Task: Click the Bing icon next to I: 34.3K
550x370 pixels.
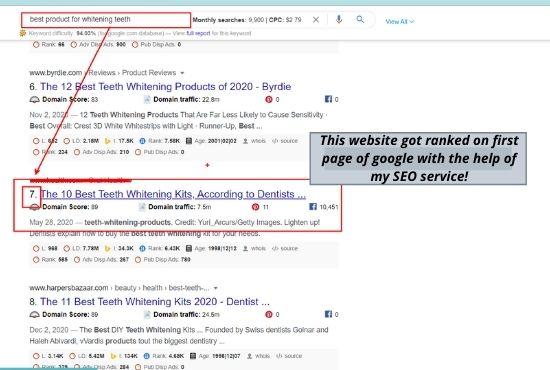Action: pos(108,248)
